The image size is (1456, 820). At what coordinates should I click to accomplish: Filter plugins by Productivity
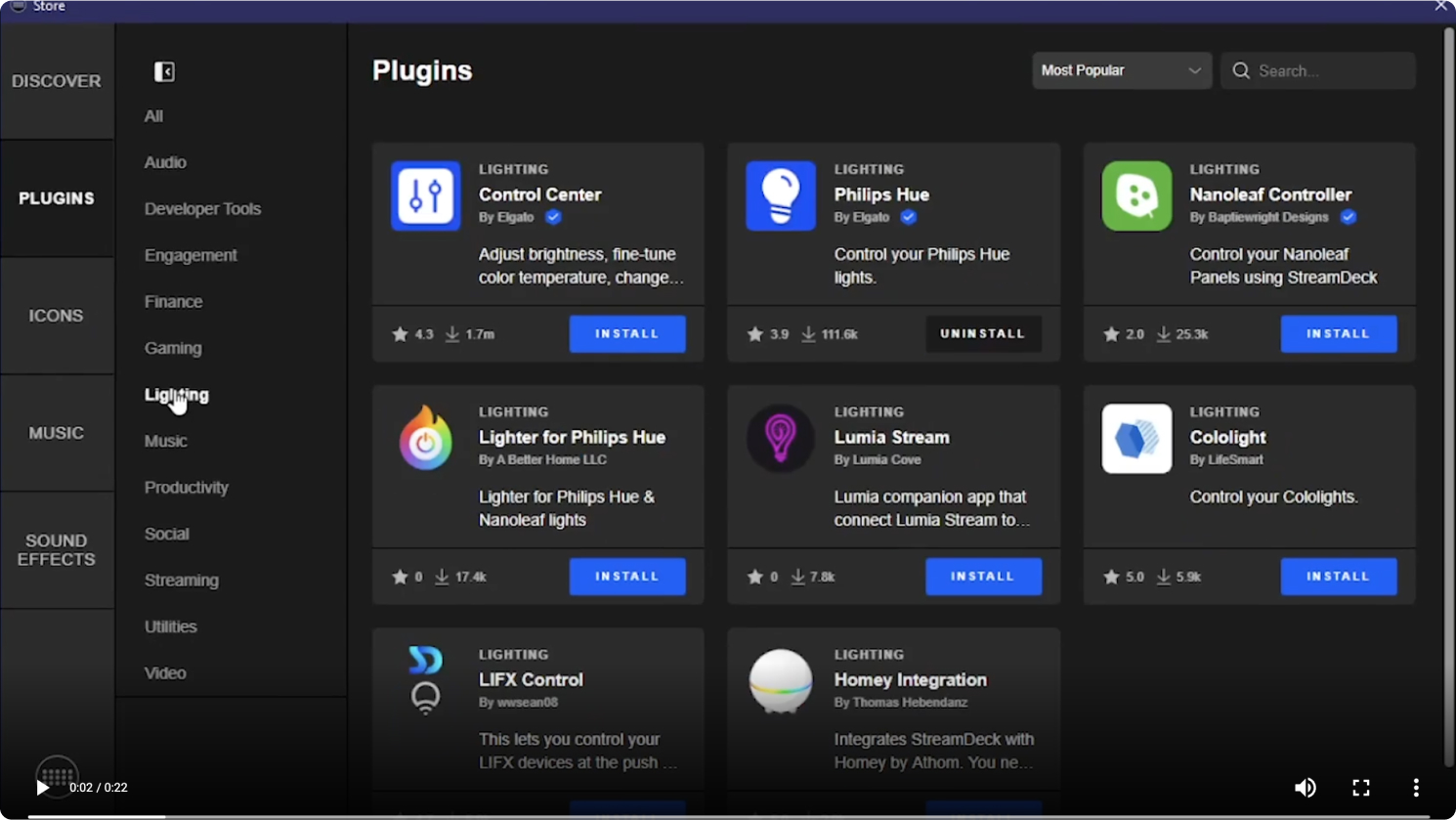(x=187, y=488)
